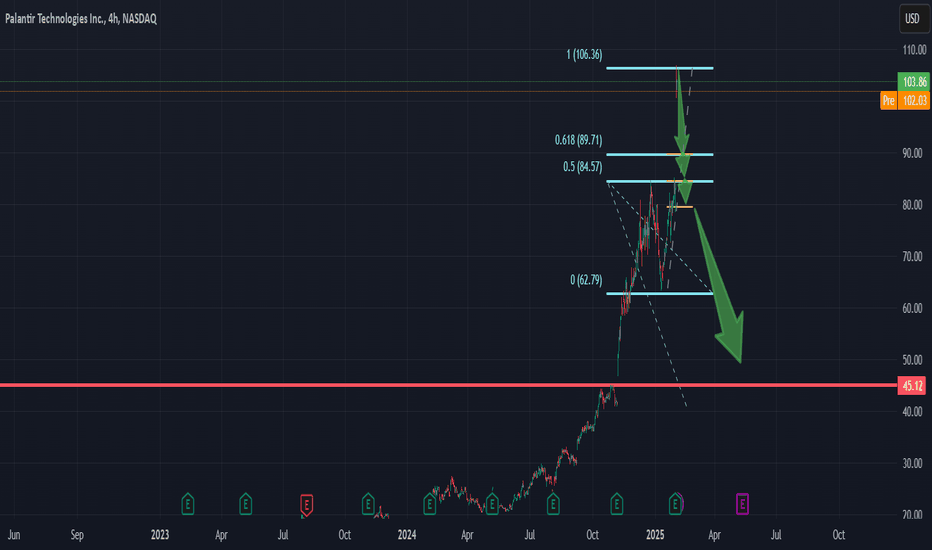Select the Fibonacci label "0.5 (84.57)"
932x550 pixels.
click(582, 166)
